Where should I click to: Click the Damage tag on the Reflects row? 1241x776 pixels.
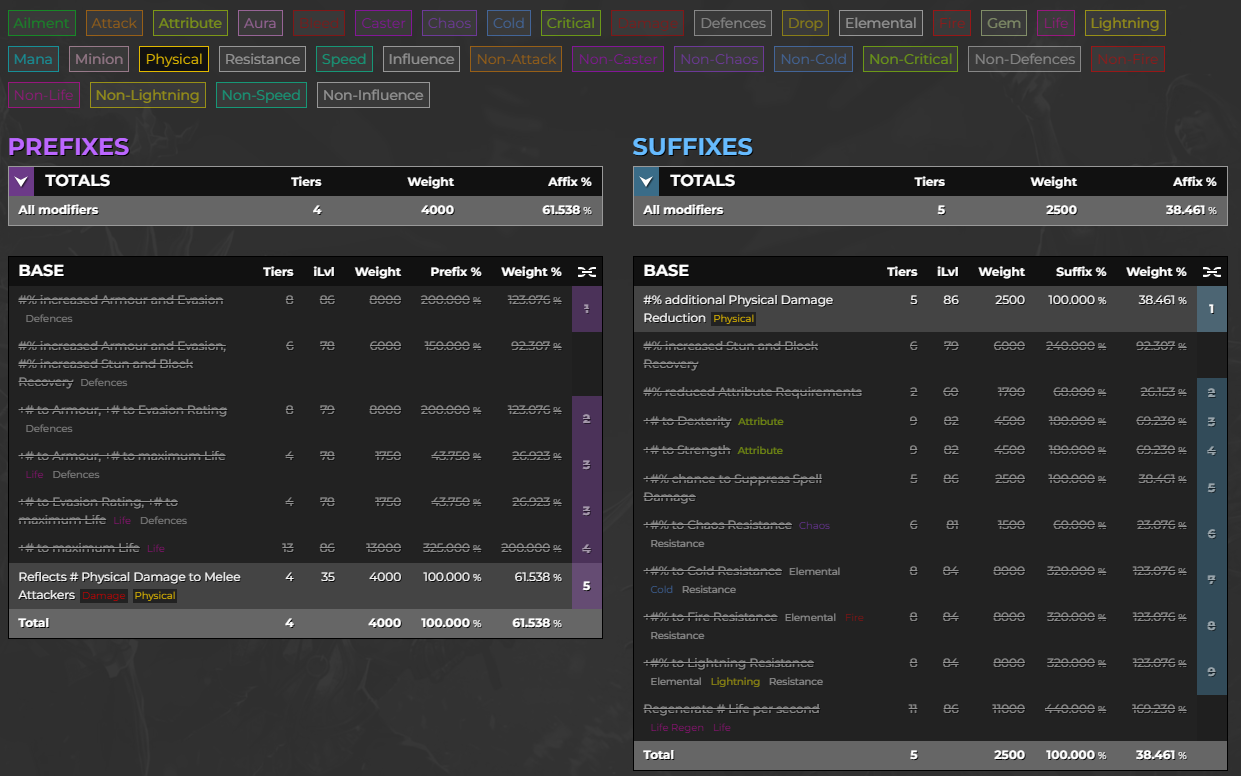tap(104, 596)
